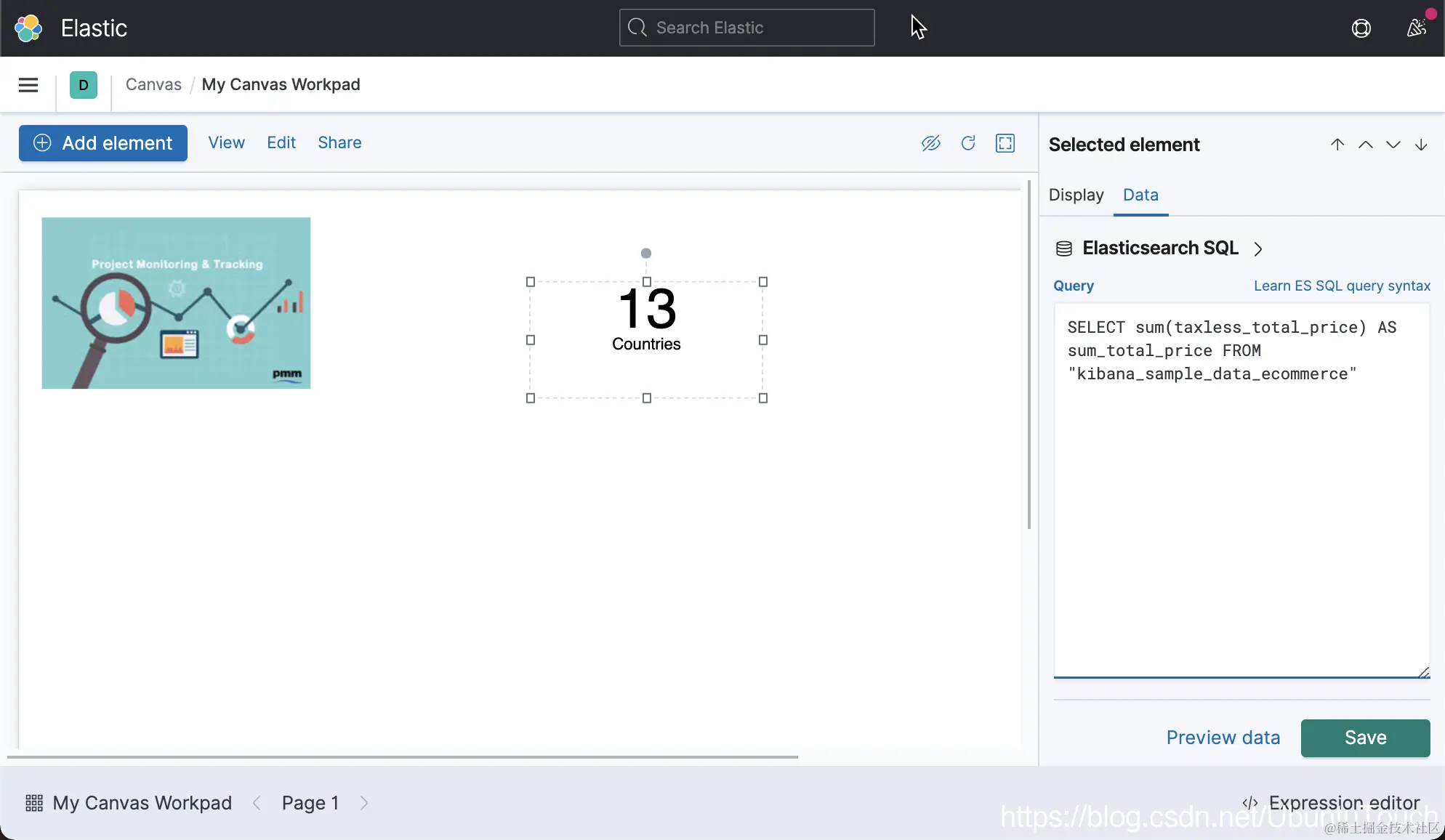Viewport: 1445px width, 840px height.
Task: Open the help menu icon
Action: (x=1361, y=28)
